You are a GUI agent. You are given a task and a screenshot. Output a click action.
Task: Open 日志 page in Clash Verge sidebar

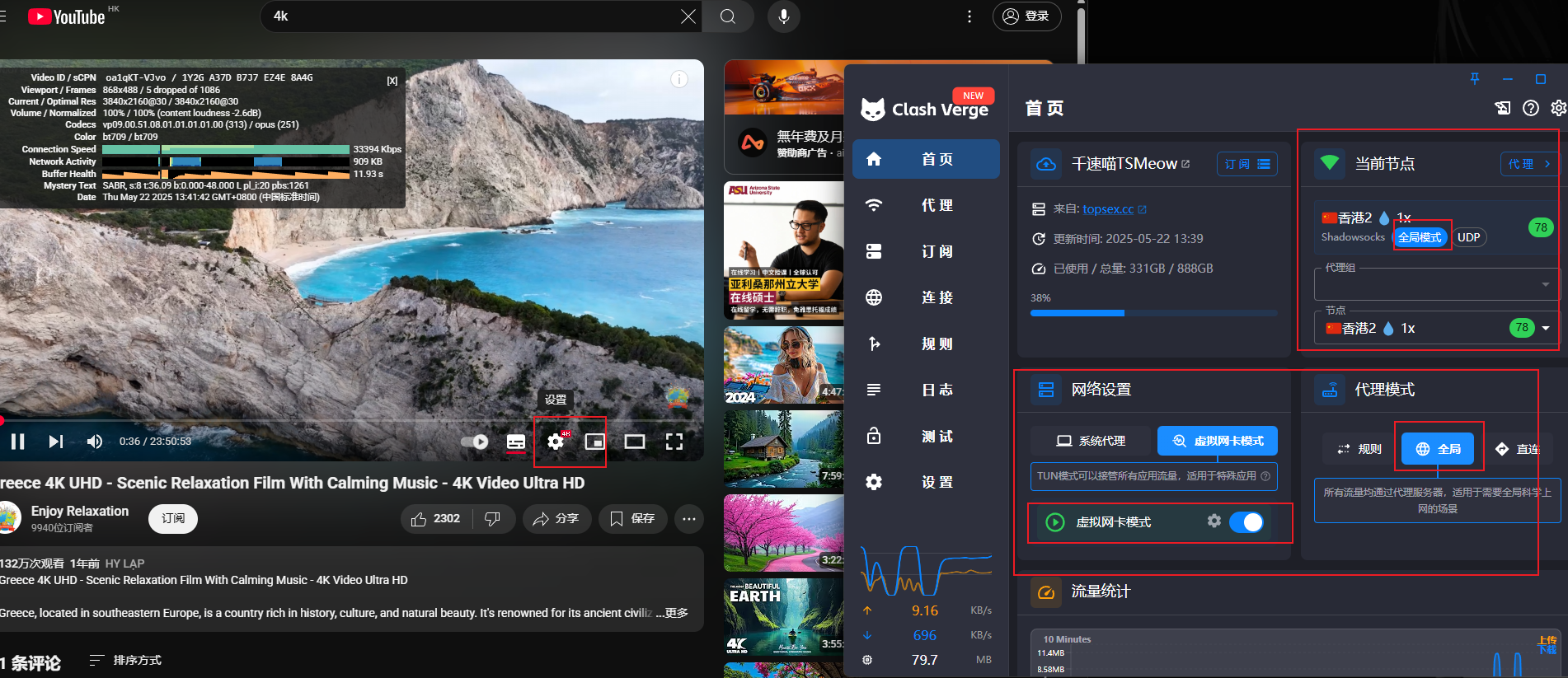coord(926,390)
